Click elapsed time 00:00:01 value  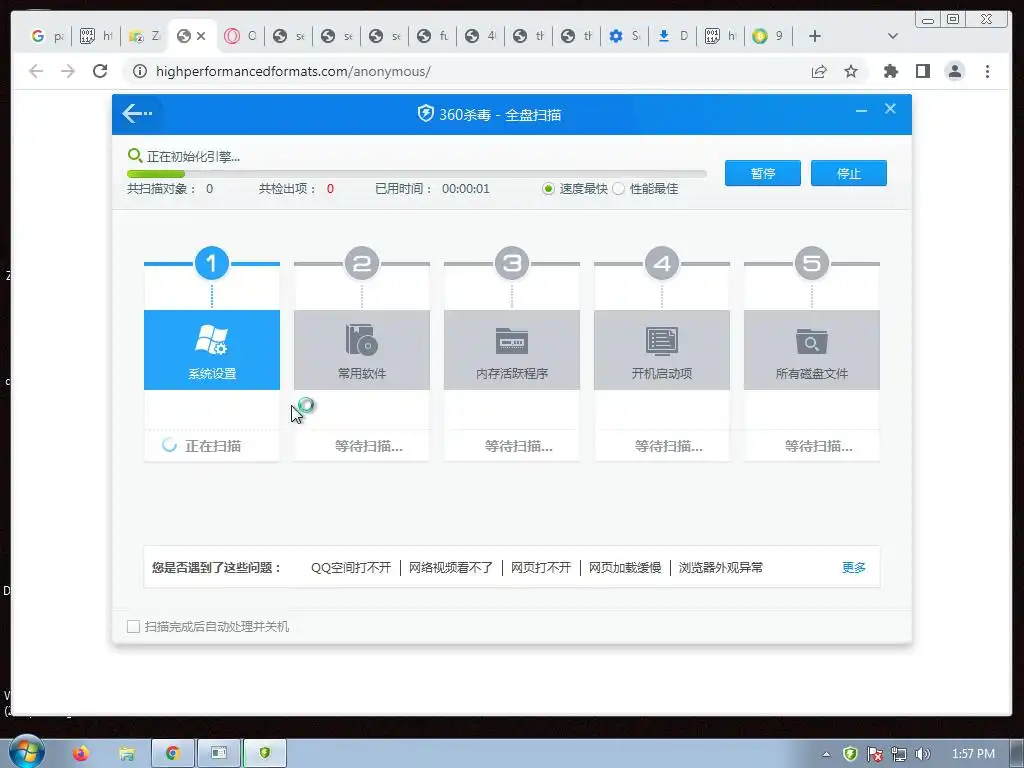coord(466,189)
